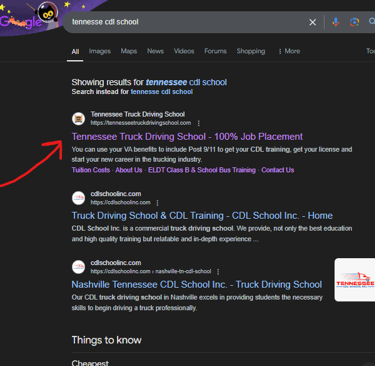Open the Contact Us sitelink
Image resolution: width=375 pixels, height=366 pixels.
(278, 170)
